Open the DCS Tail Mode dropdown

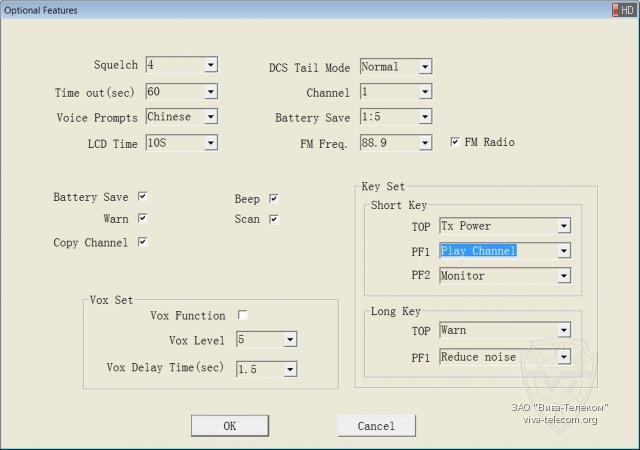point(425,67)
